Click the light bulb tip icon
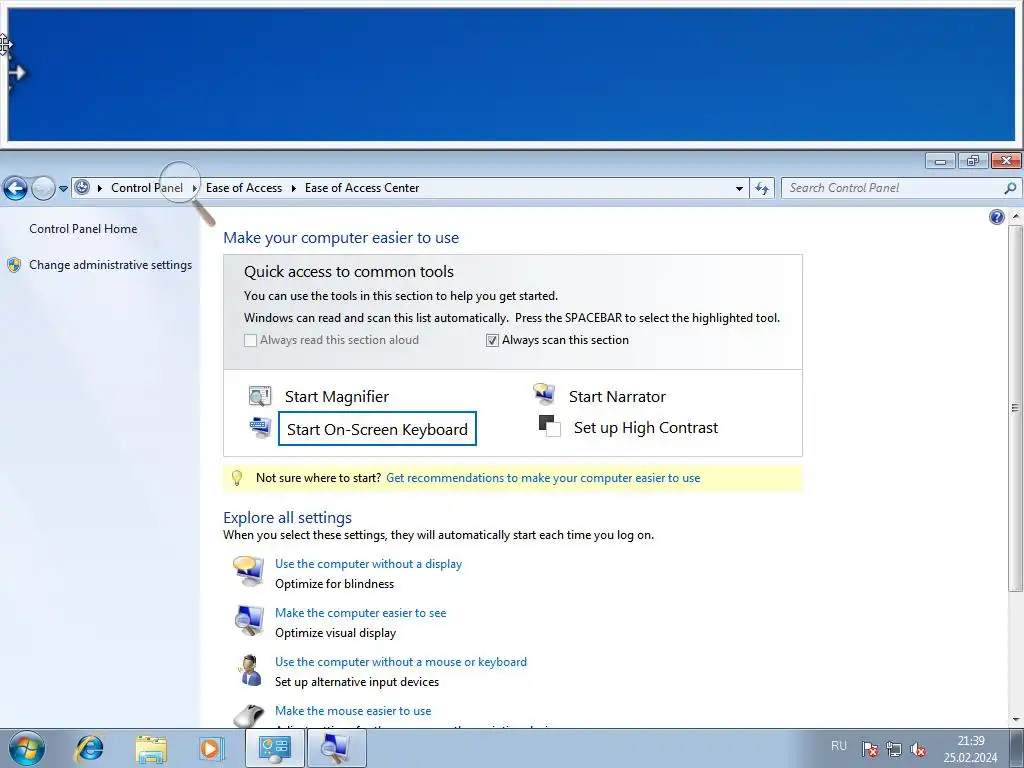This screenshot has width=1024, height=768. (x=237, y=478)
